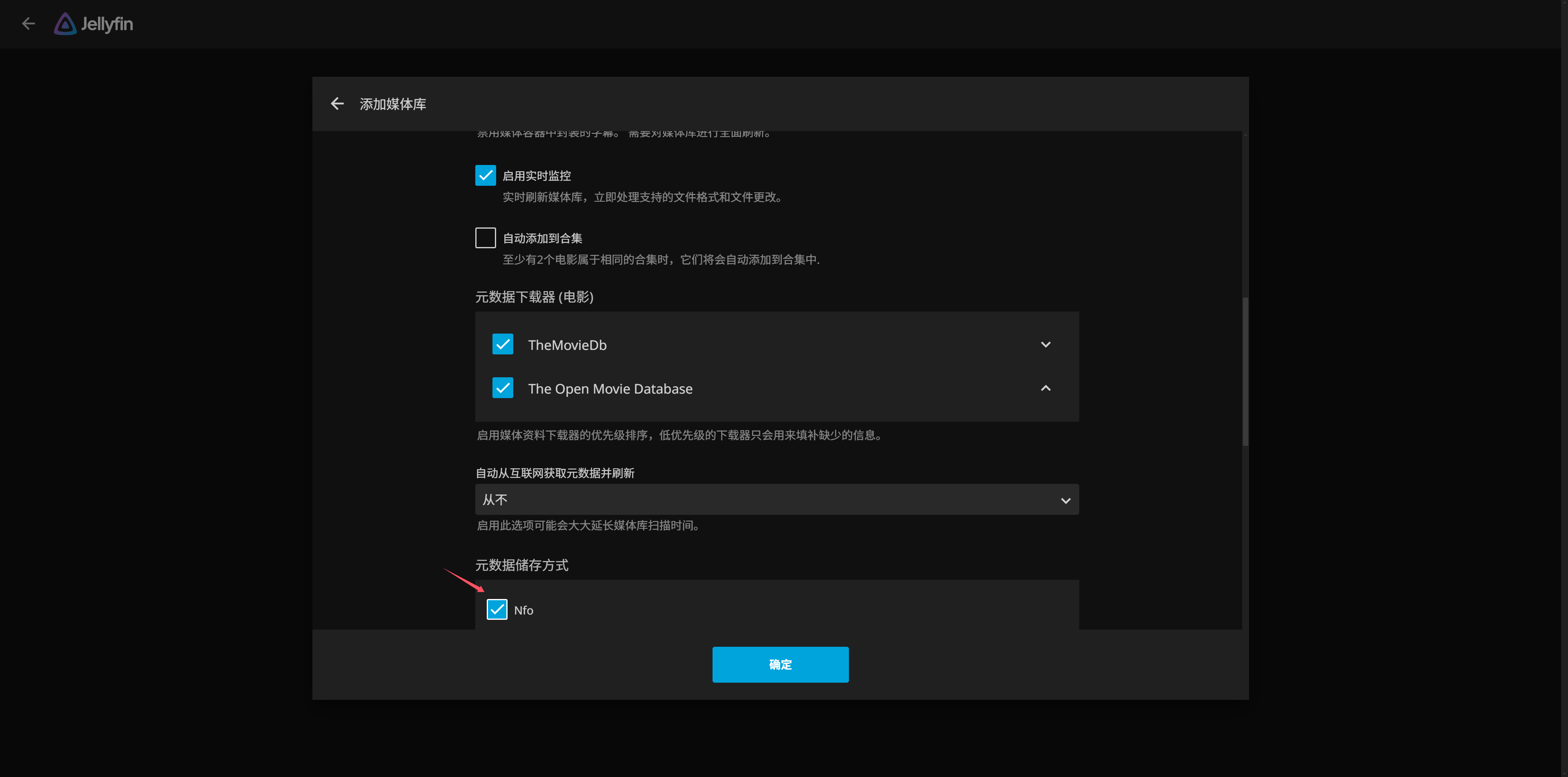Click the 元数据储存方式 heading

pyautogui.click(x=522, y=565)
